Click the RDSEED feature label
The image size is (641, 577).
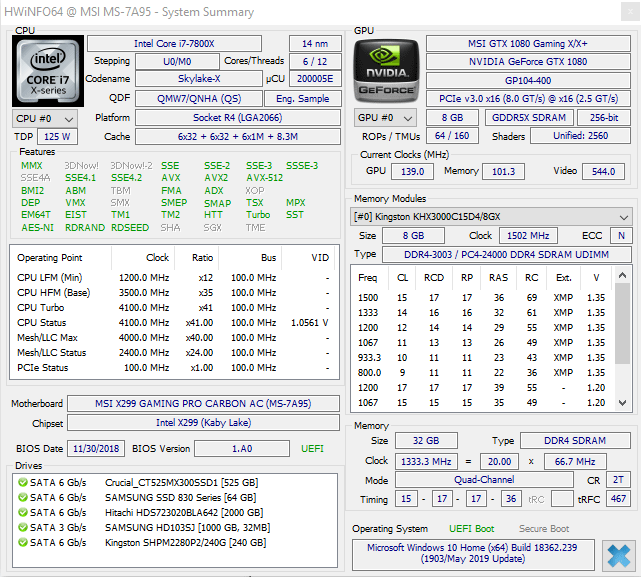coord(130,227)
